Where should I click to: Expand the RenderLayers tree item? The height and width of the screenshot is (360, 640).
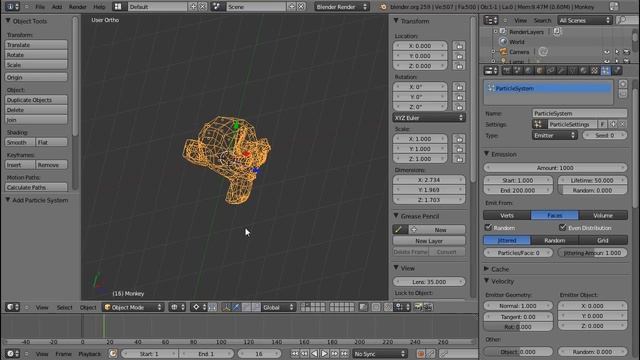point(496,31)
